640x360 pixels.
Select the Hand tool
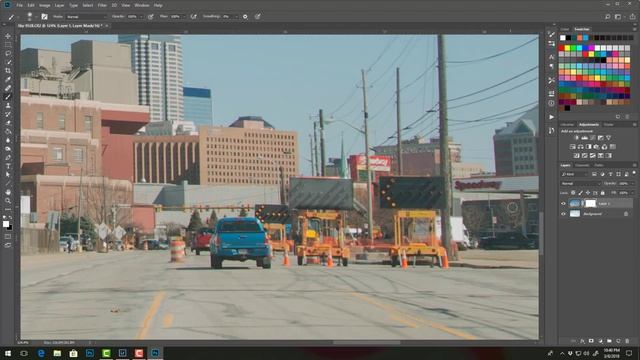tap(8, 192)
